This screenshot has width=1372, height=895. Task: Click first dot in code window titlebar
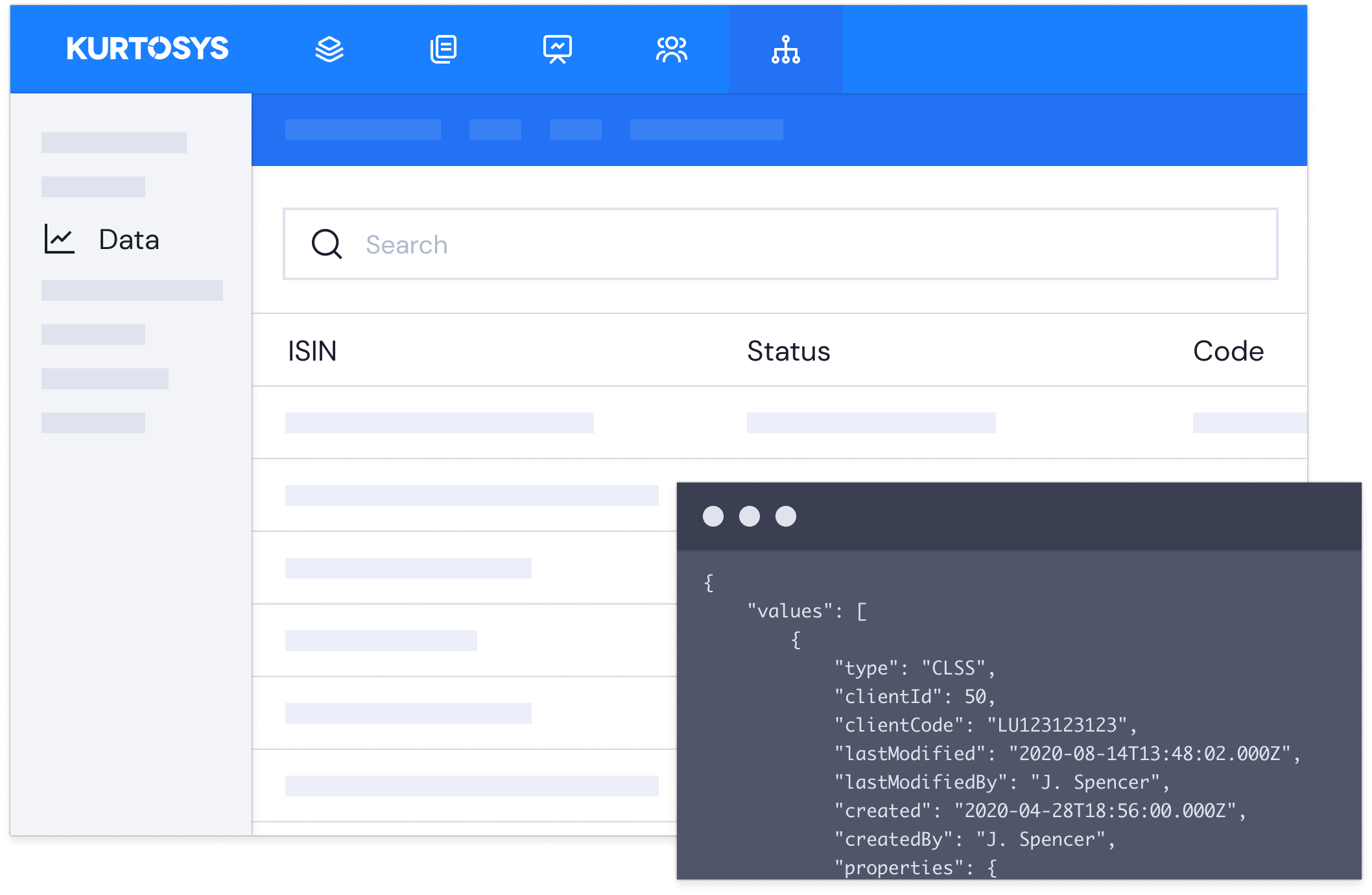point(713,516)
